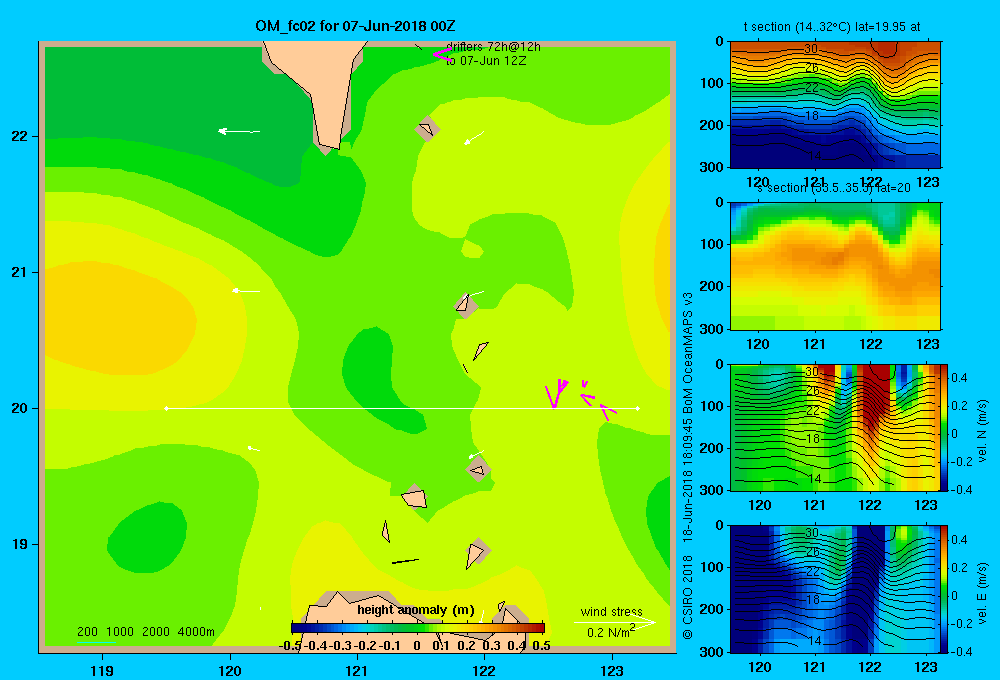Click latitude label 22 on the main map

pyautogui.click(x=20, y=137)
